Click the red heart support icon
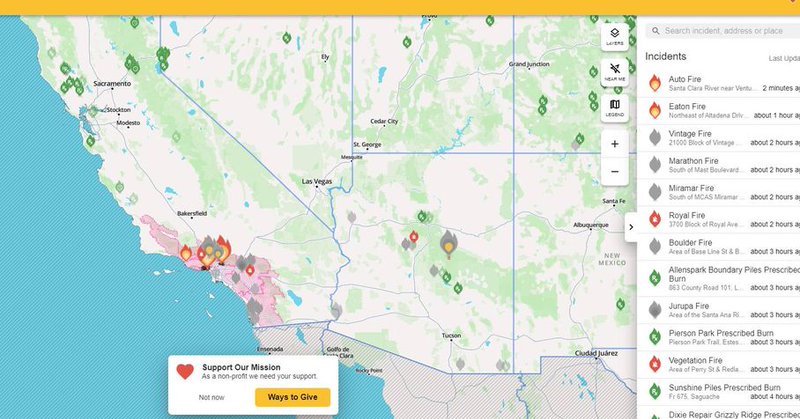 [185, 372]
